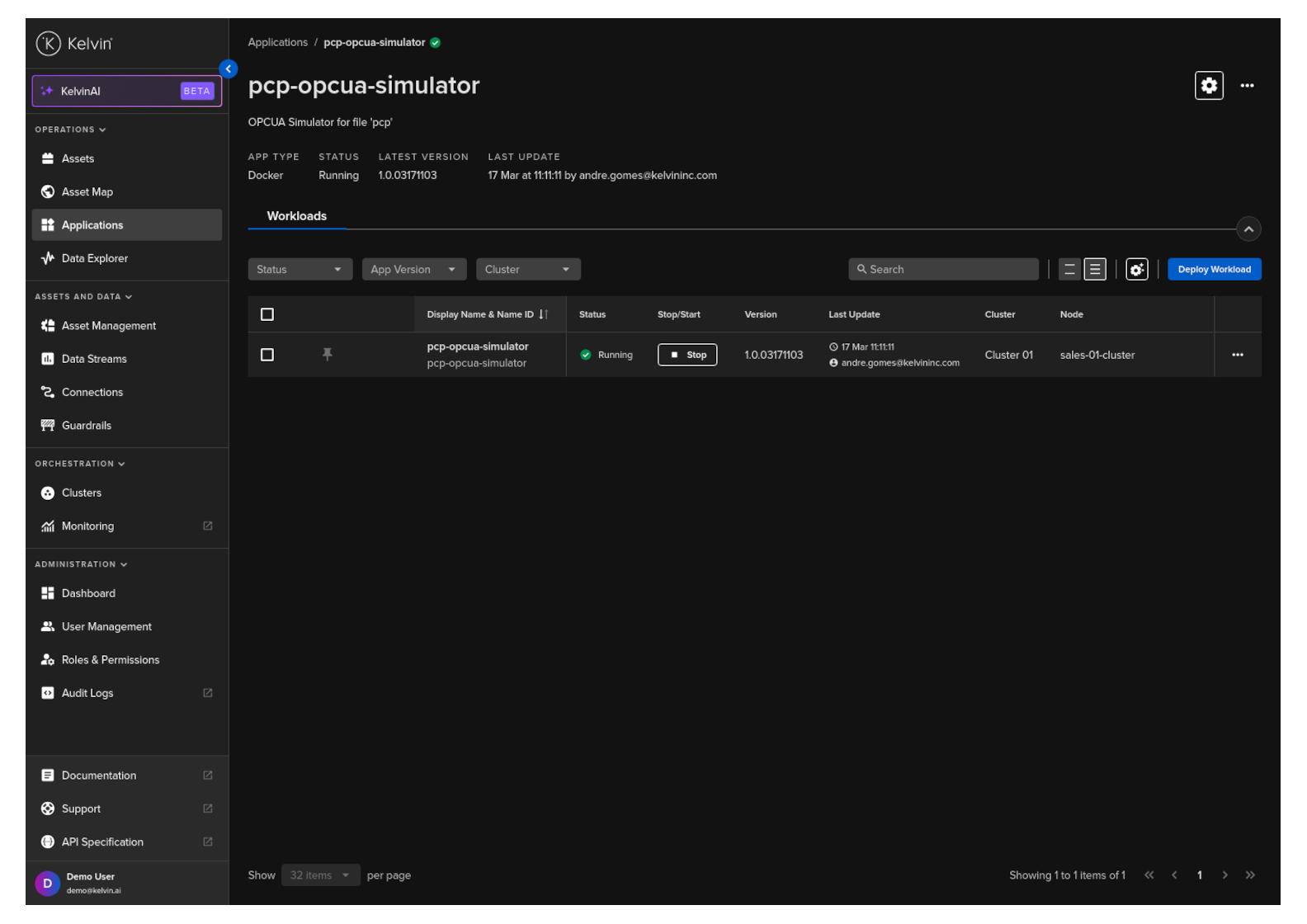Open Data Explorer in the sidebar
The height and width of the screenshot is (924, 1307).
[94, 258]
